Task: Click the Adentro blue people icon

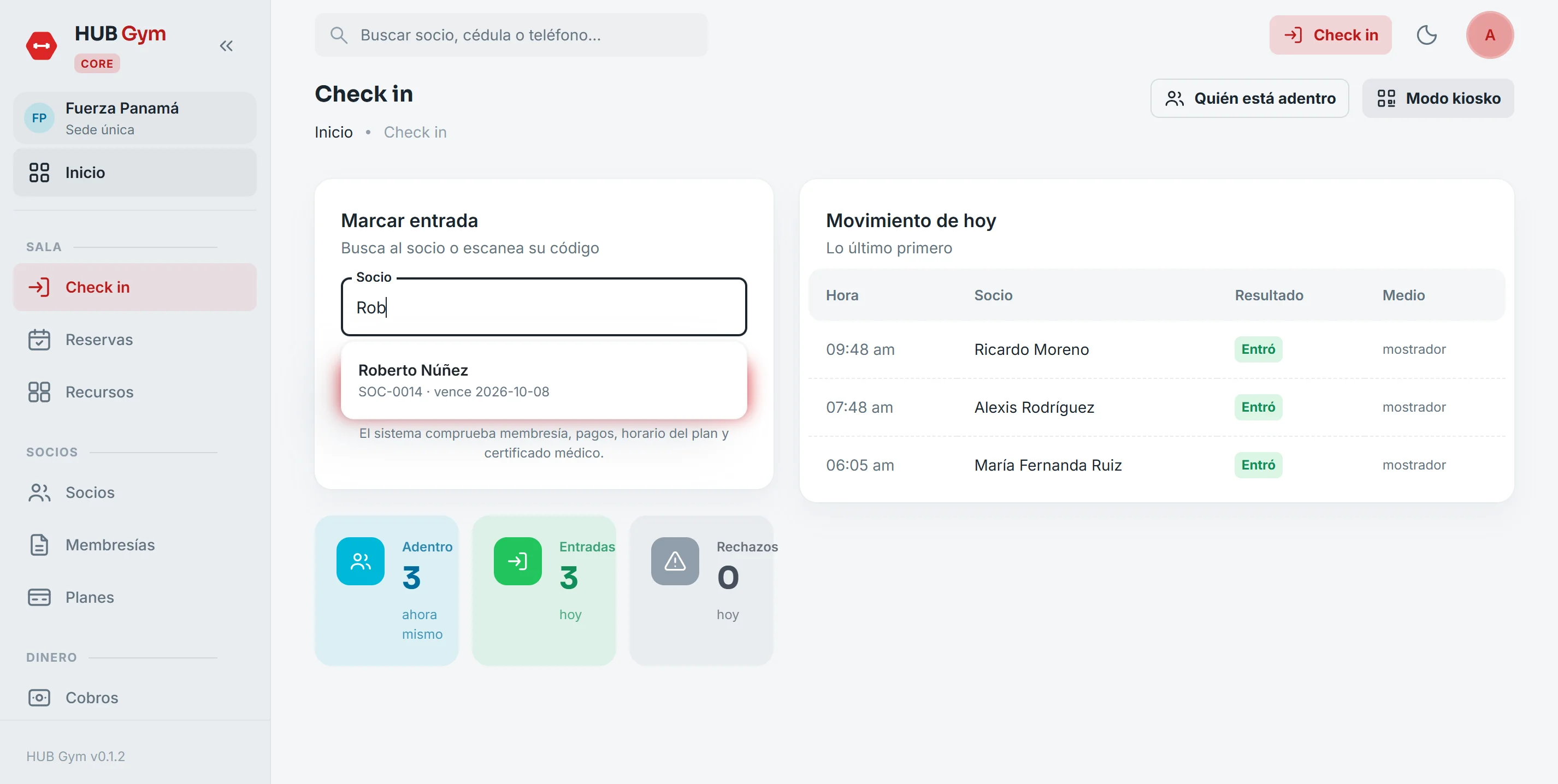Action: click(361, 562)
